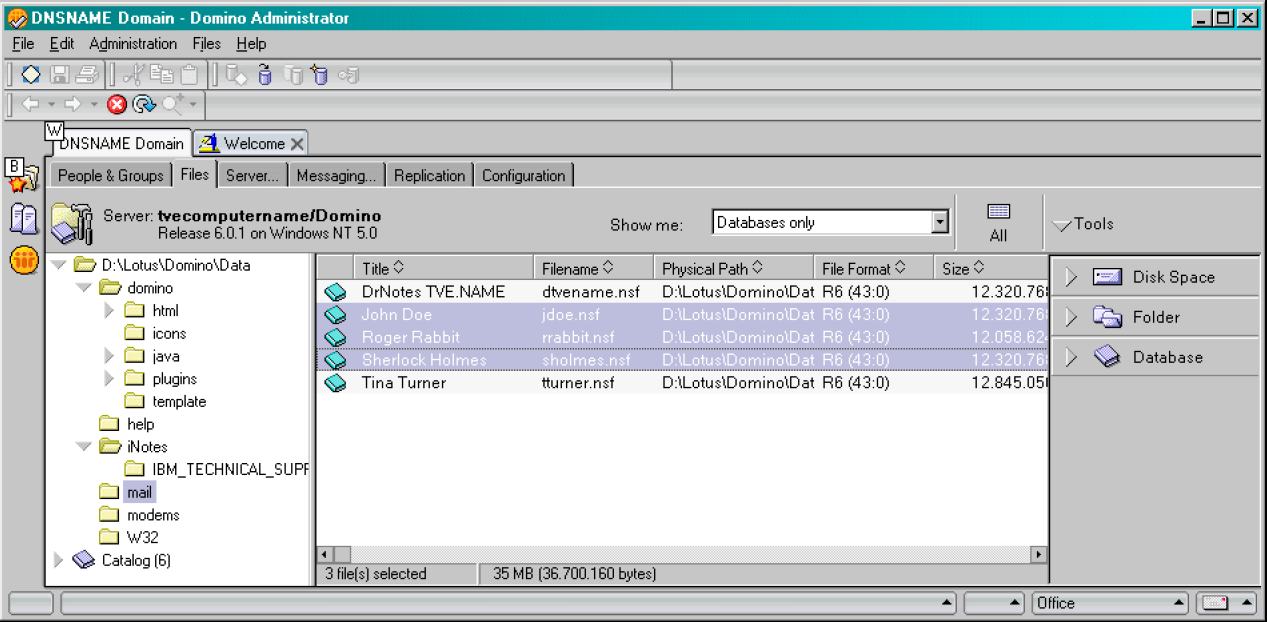Click the key and database toolbar icon
Screen dimensions: 1268x622
[x=348, y=74]
